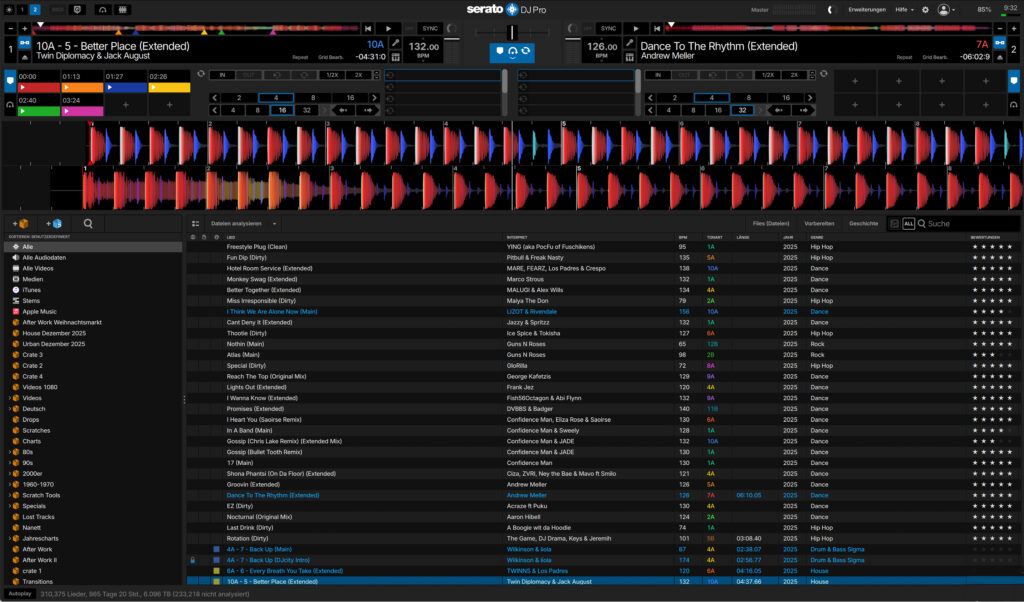Trigger the orange hot cue at 01:13
This screenshot has height=602, width=1024.
pyautogui.click(x=82, y=88)
